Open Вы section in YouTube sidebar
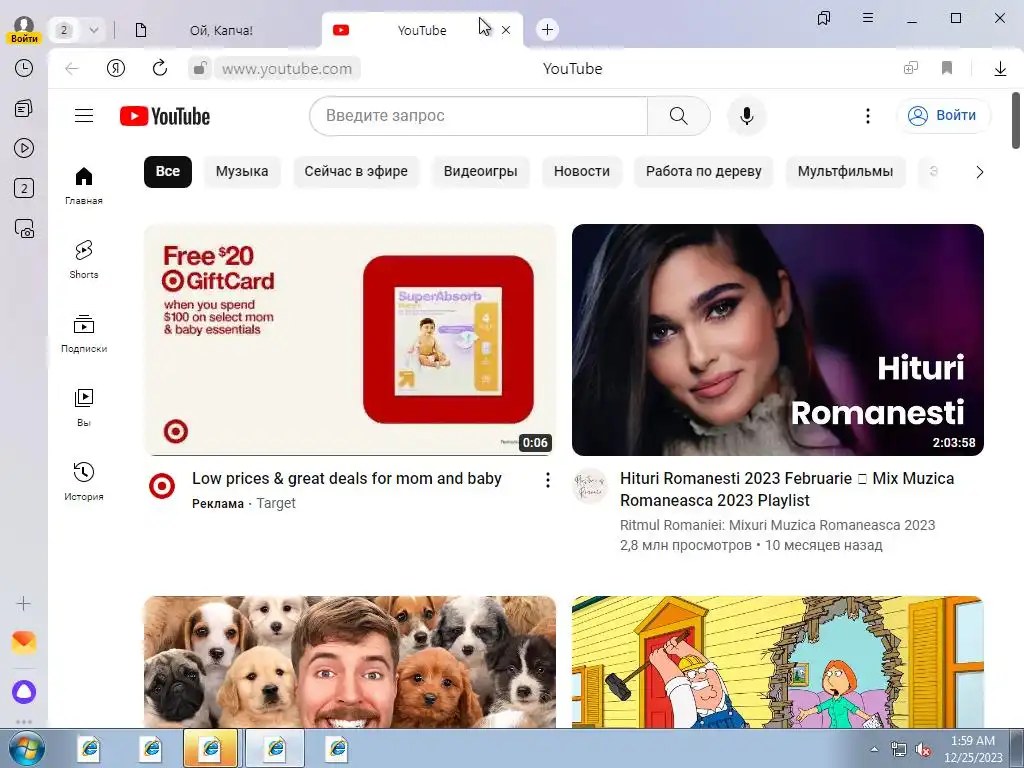1024x768 pixels. pos(84,407)
